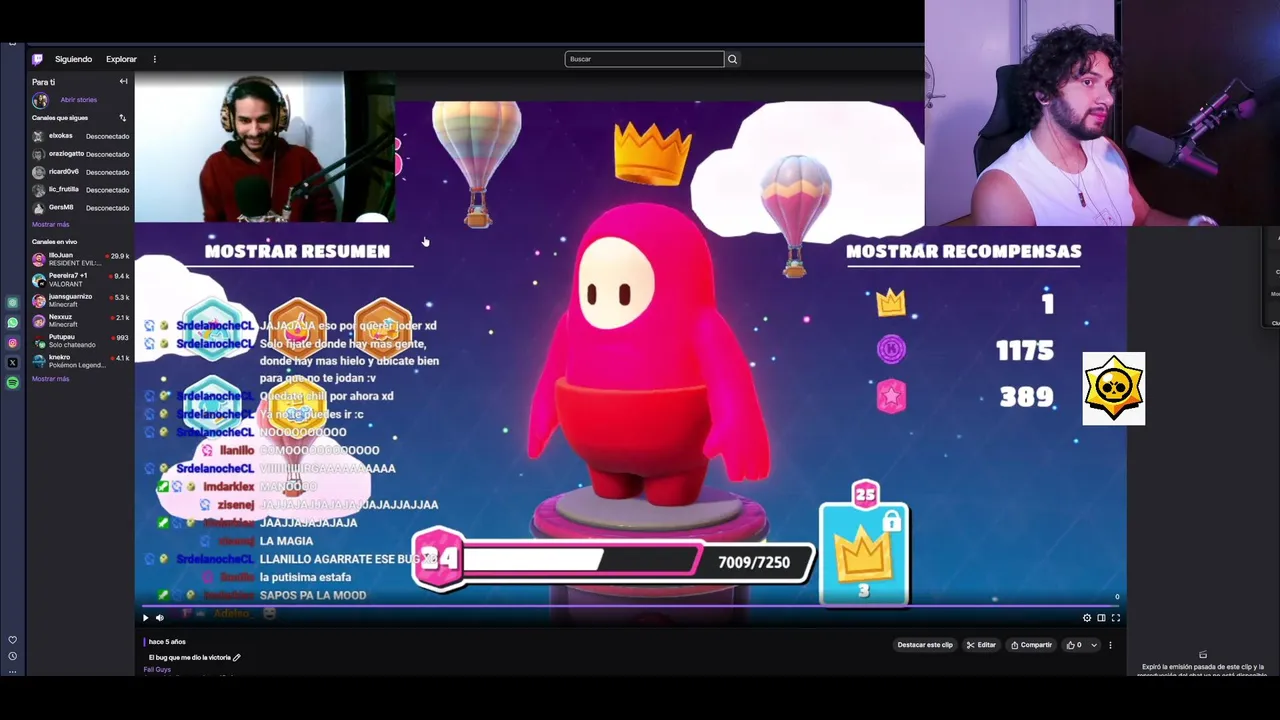1280x720 pixels.
Task: Open the Explorar tab
Action: (121, 59)
